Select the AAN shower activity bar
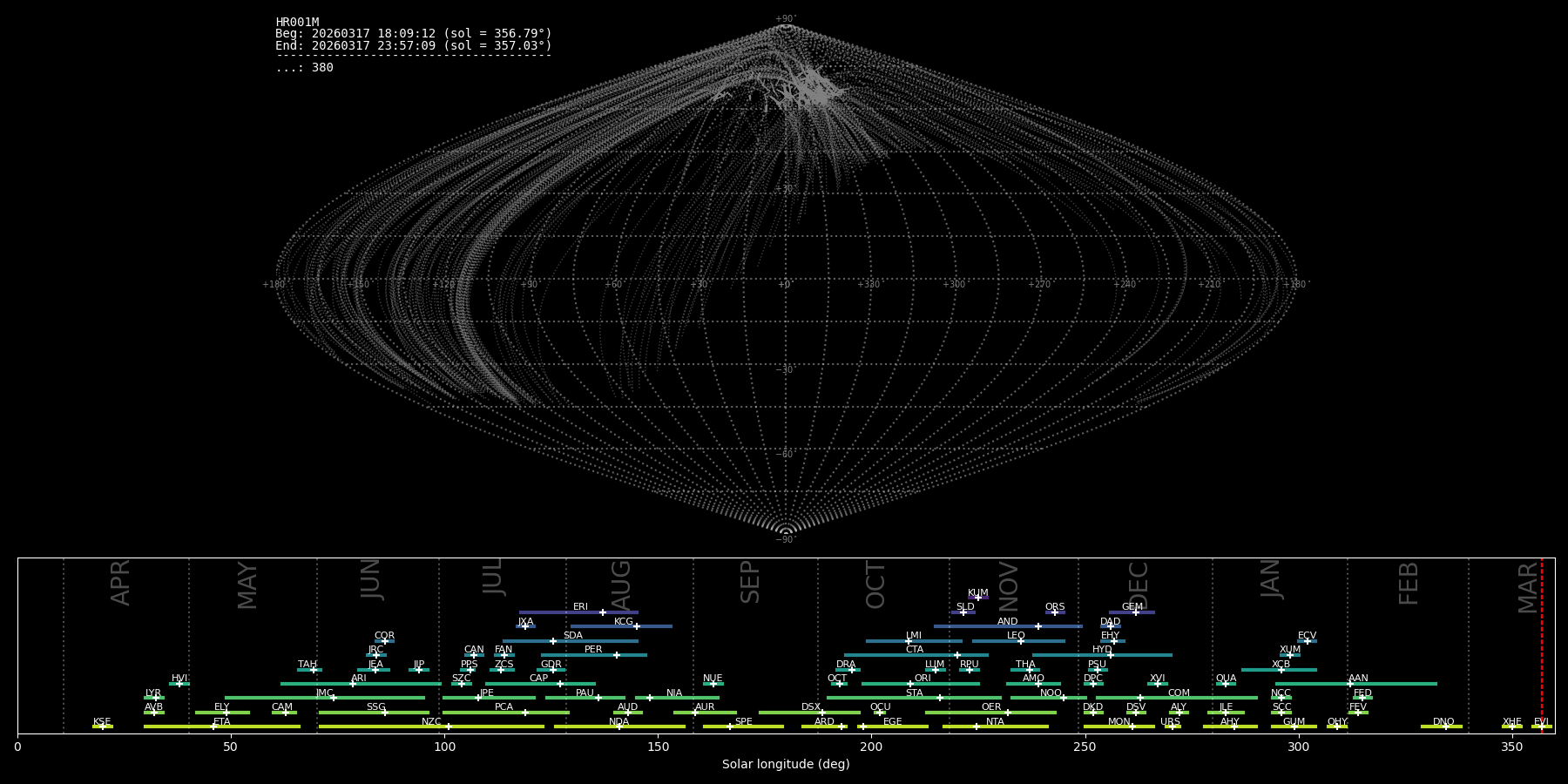Viewport: 1568px width, 784px height. click(1356, 684)
